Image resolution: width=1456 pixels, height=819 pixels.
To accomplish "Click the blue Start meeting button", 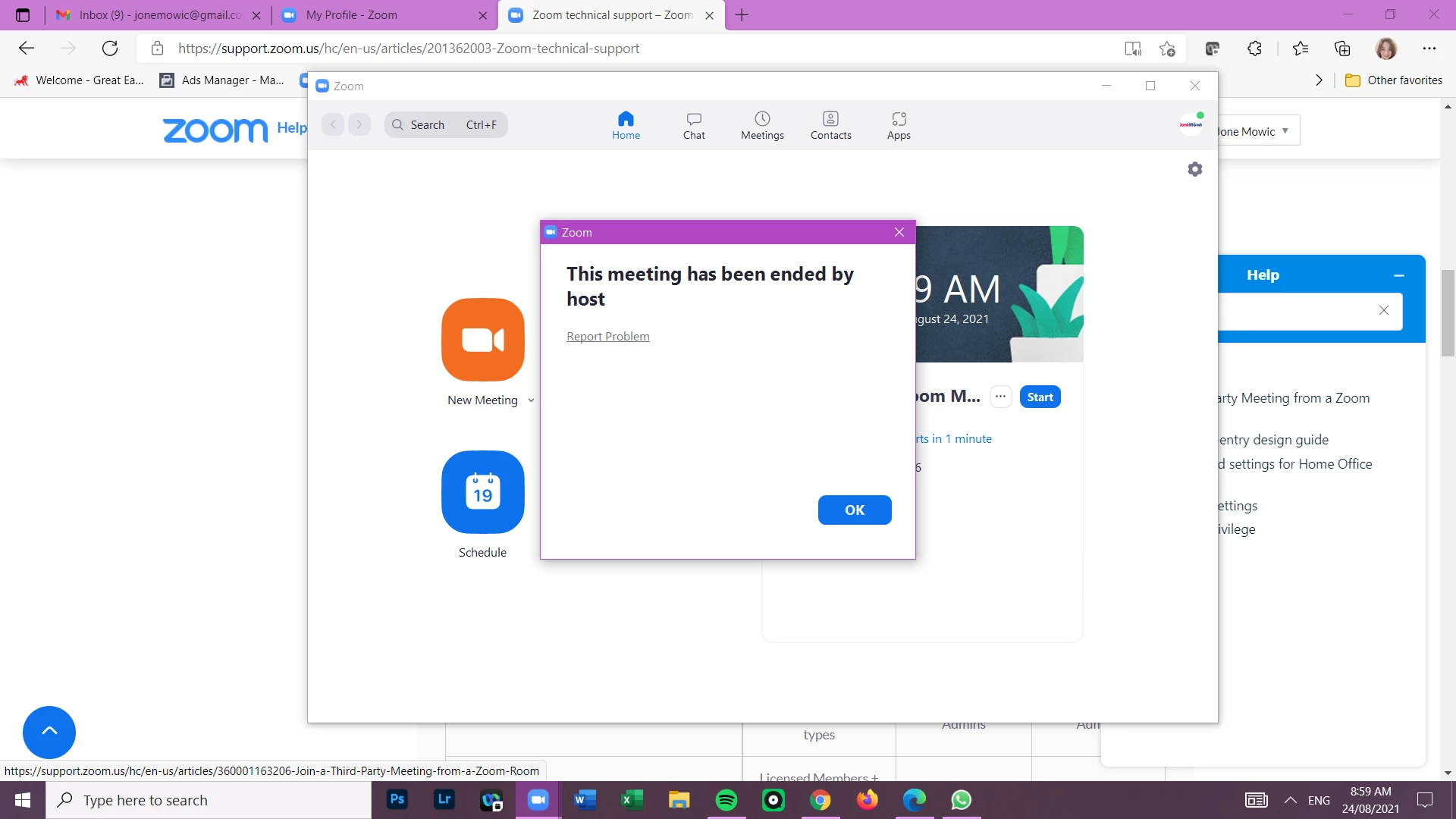I will [1040, 397].
